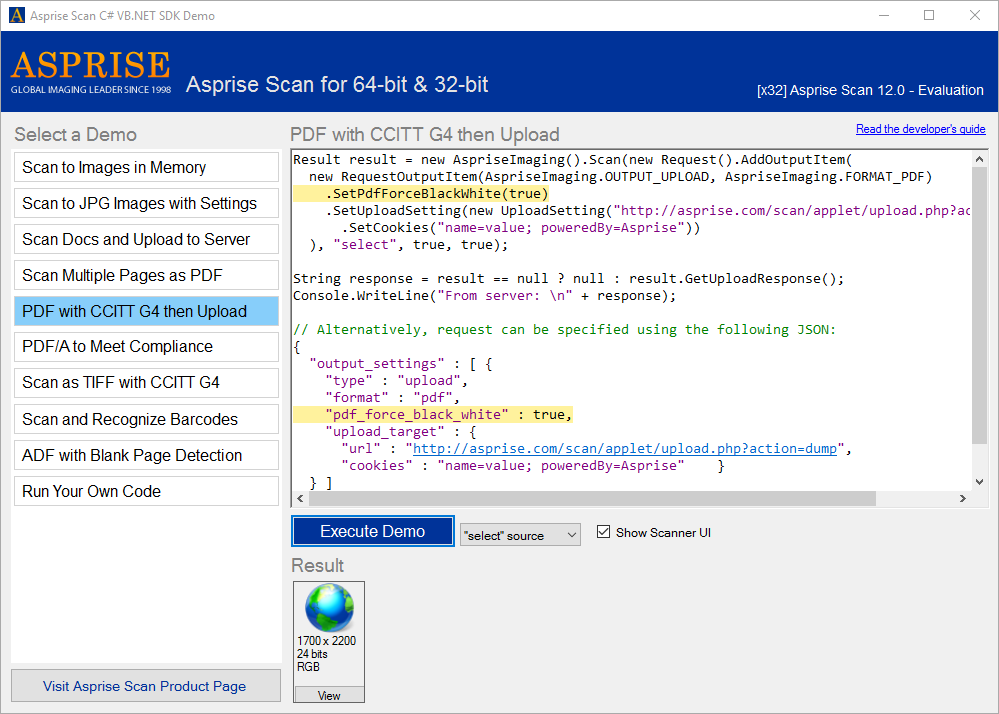Image resolution: width=999 pixels, height=714 pixels.
Task: Select the Scan as TIFF with CCITT G4 demo
Action: tap(145, 383)
